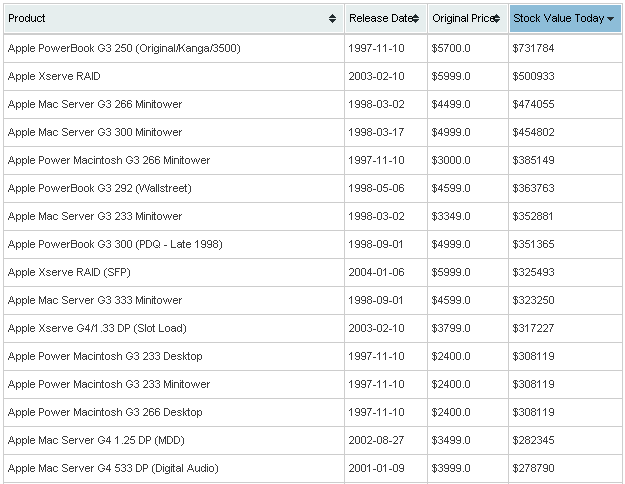Click stock value $500933
The width and height of the screenshot is (625, 484).
(x=533, y=76)
